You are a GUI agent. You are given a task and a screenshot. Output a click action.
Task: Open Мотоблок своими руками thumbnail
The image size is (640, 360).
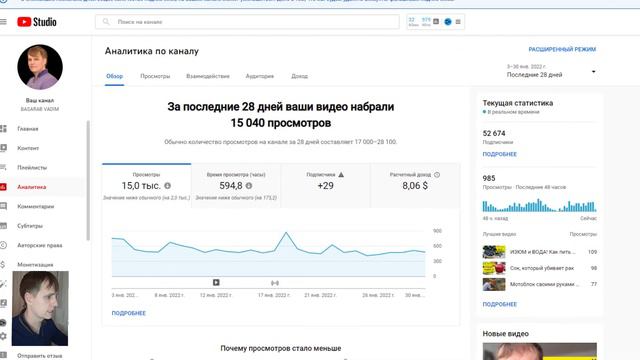(494, 284)
